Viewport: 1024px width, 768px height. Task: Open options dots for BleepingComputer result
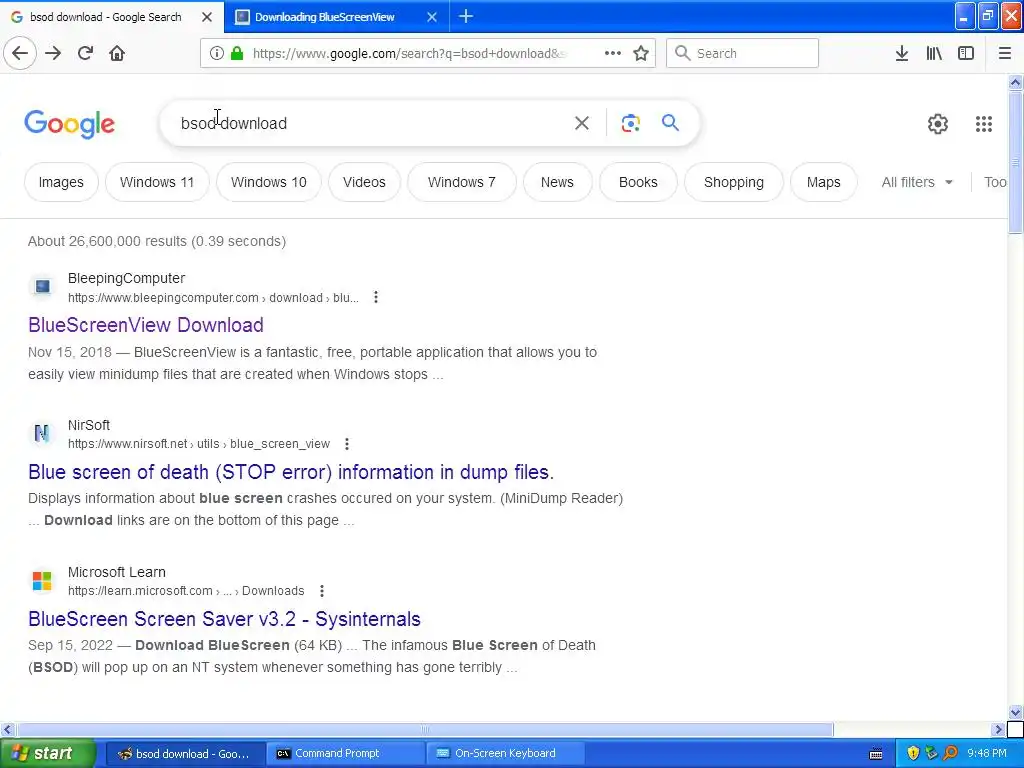(x=376, y=298)
